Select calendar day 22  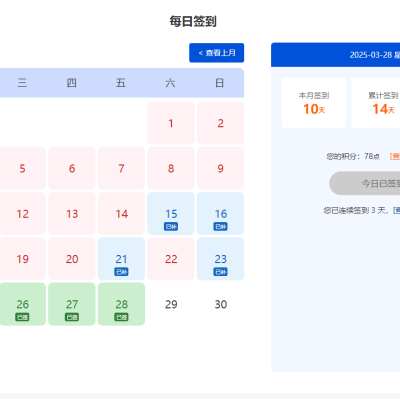point(171,259)
